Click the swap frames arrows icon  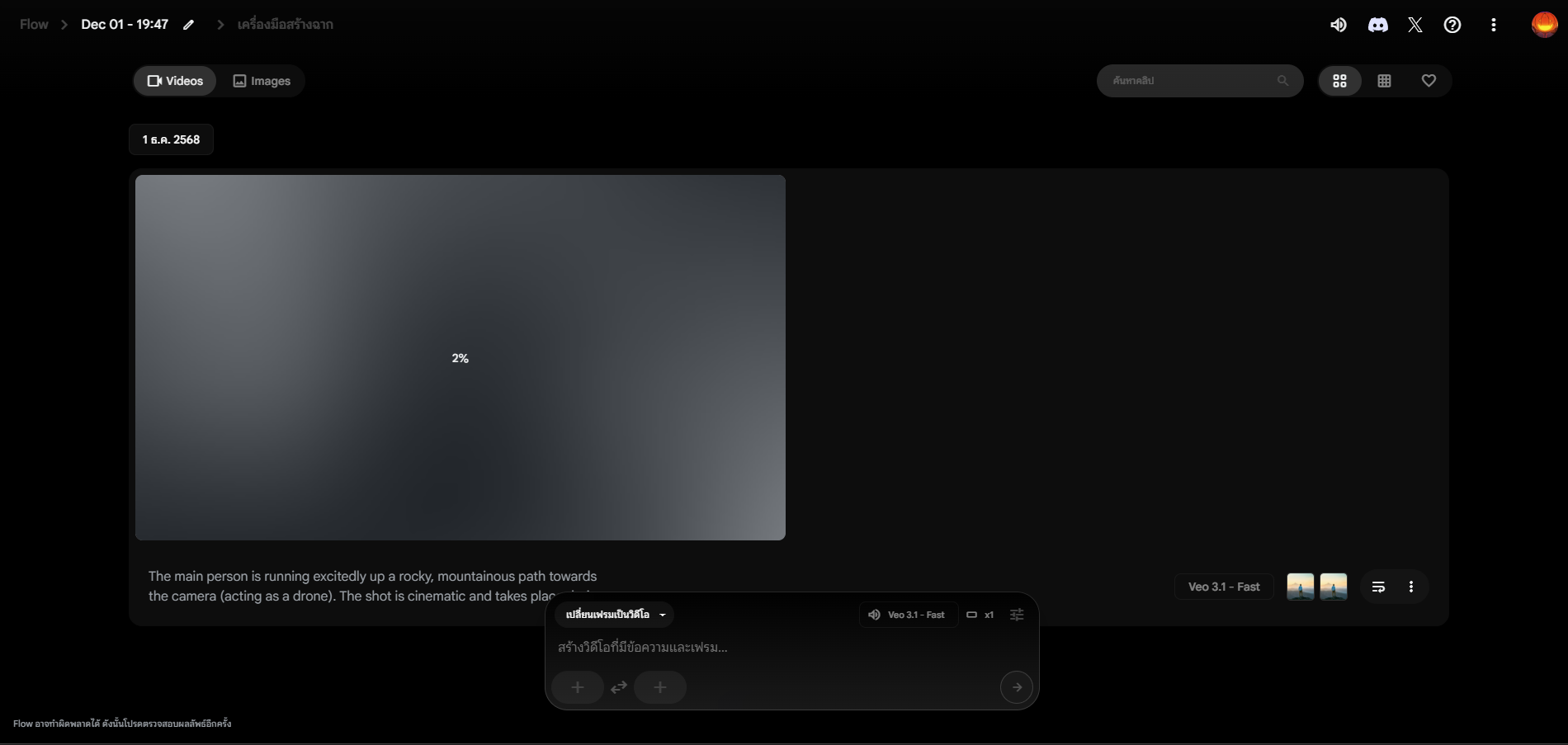coord(619,687)
